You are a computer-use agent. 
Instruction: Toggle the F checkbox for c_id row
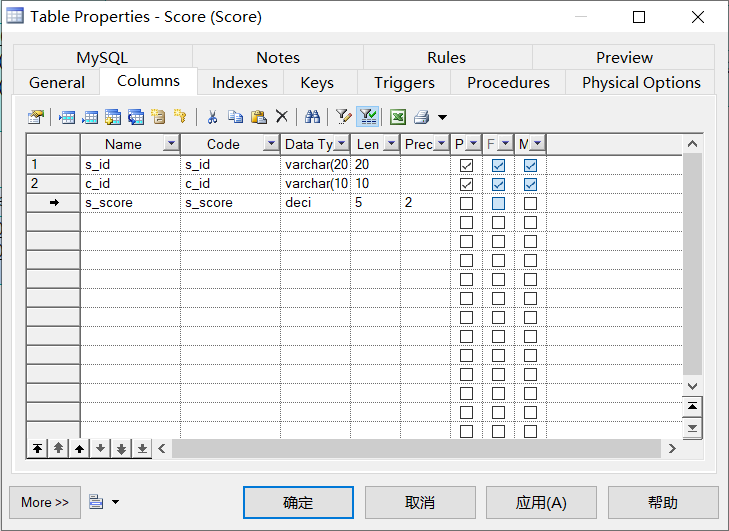click(498, 184)
